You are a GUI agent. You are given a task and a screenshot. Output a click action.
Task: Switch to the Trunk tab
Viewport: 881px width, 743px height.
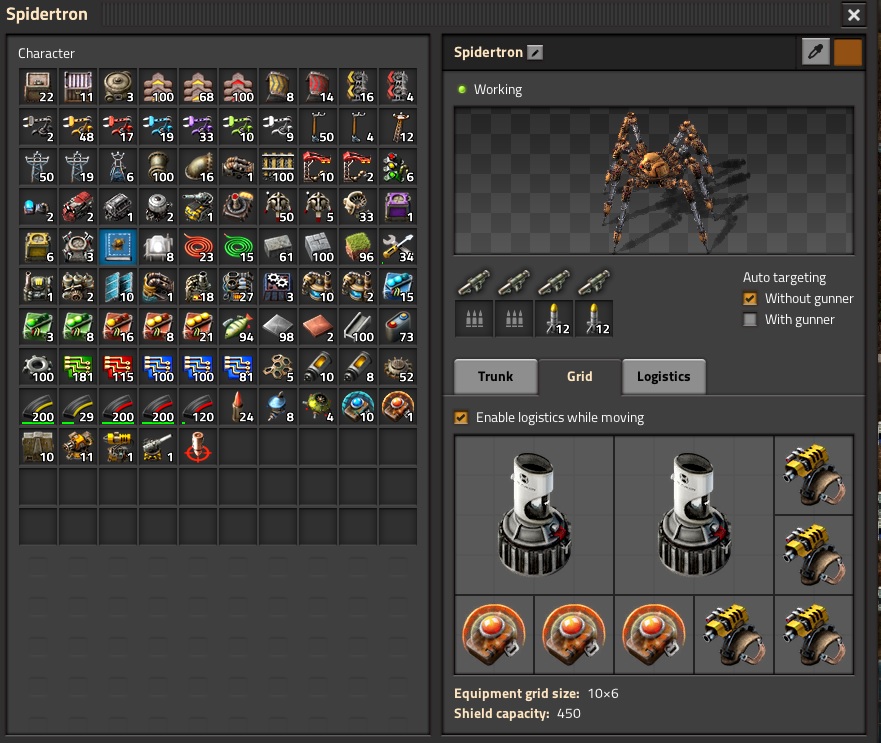pos(496,377)
